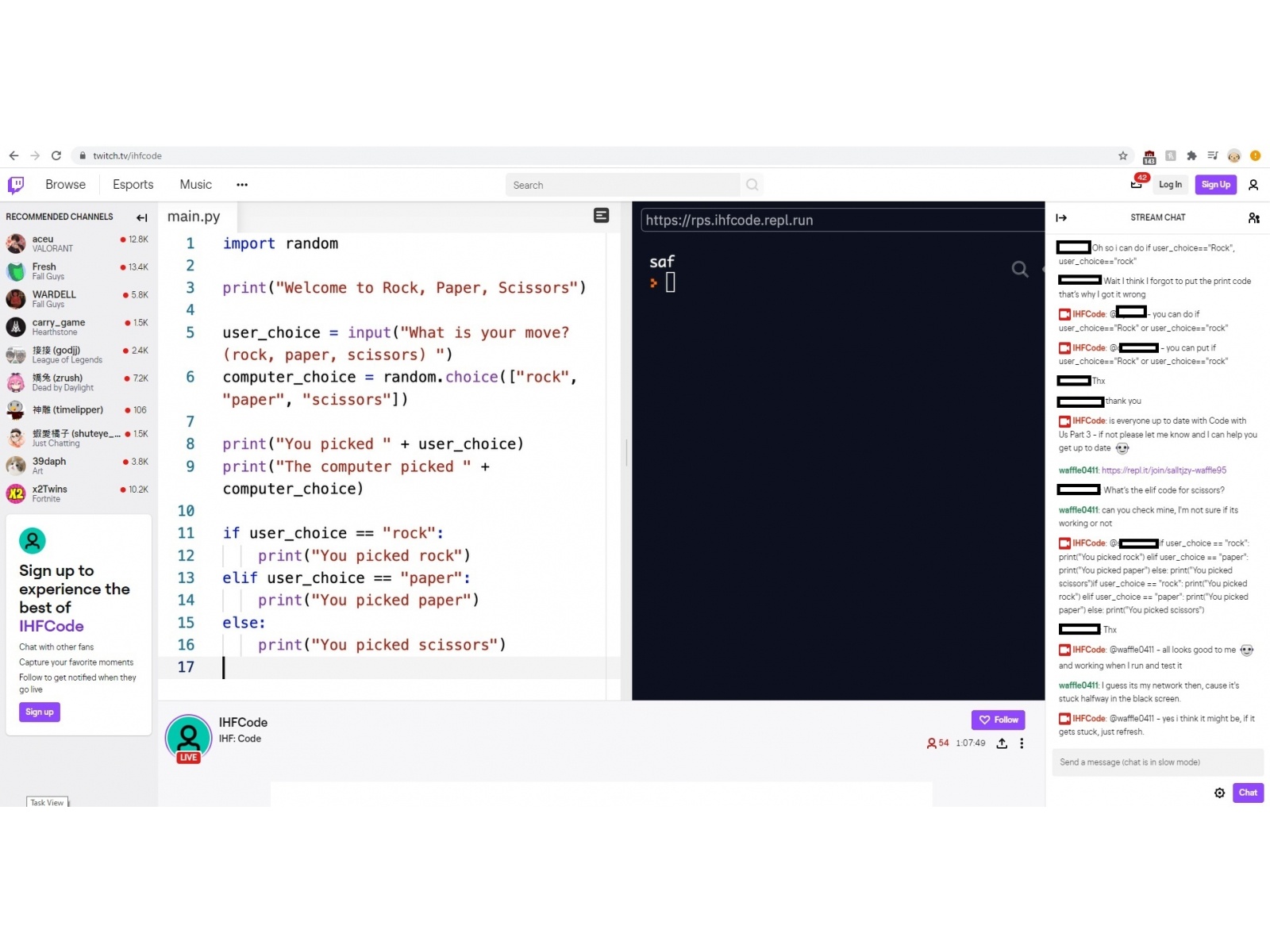This screenshot has height=952, width=1270.
Task: Open the console panel icon in the editor
Action: click(x=601, y=216)
